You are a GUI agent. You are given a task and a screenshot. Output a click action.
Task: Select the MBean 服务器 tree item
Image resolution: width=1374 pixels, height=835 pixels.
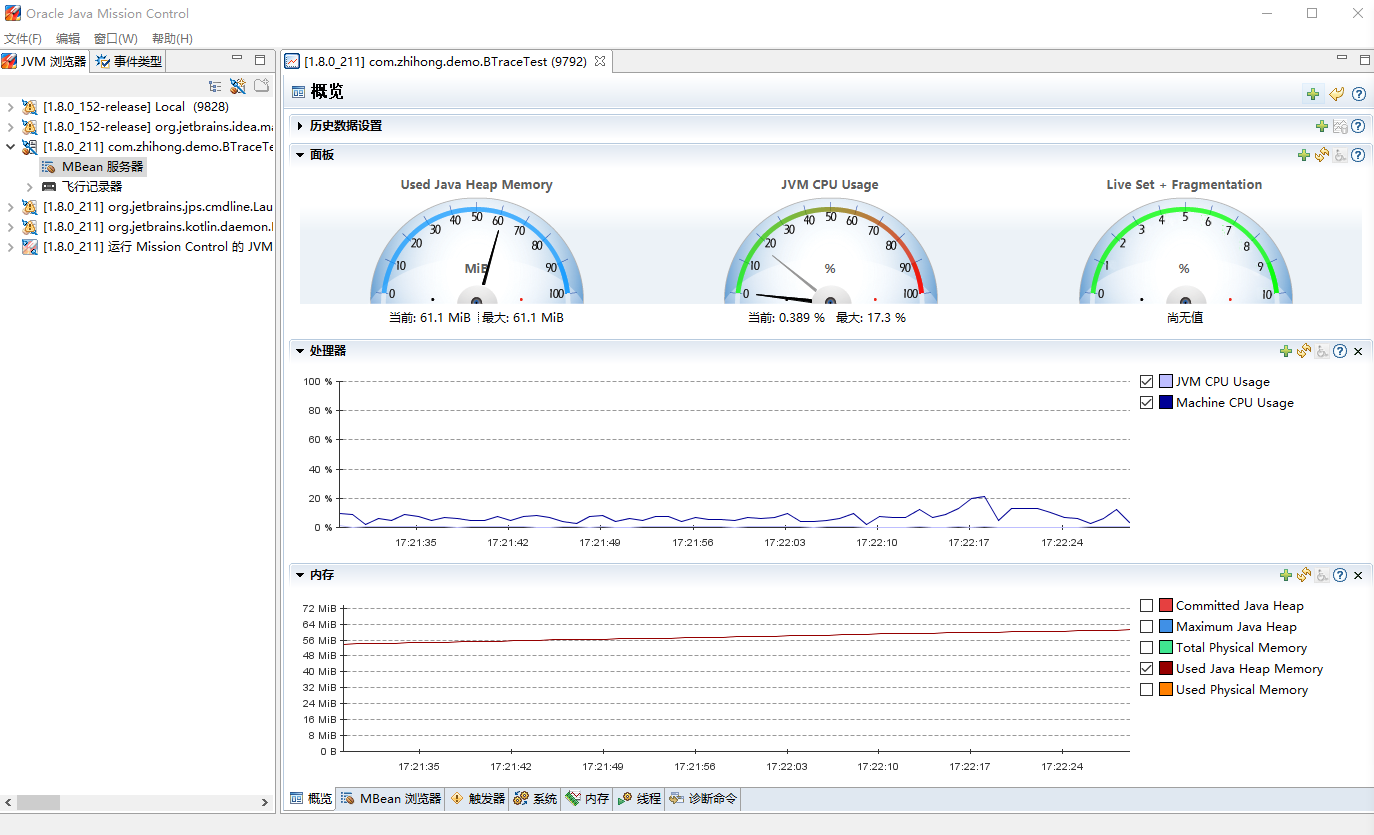[x=93, y=167]
